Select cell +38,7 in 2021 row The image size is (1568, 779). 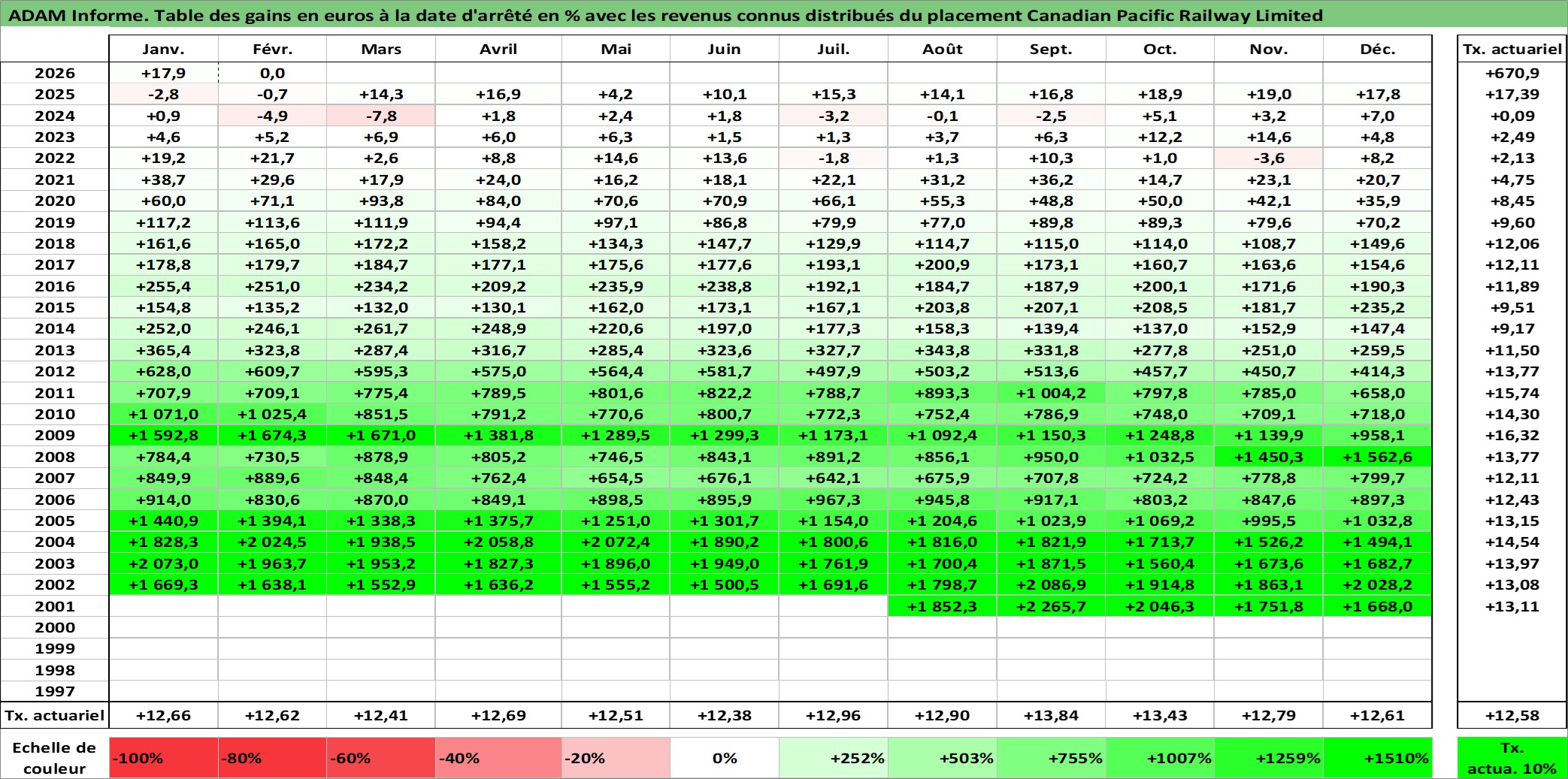164,180
